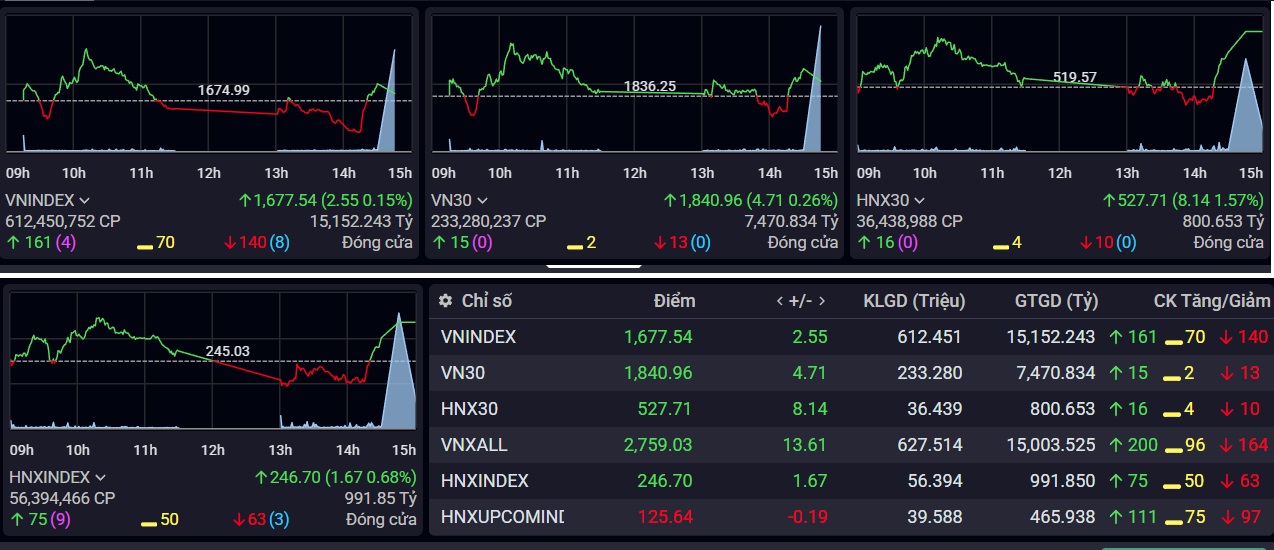1274x550 pixels.
Task: Click the right arrow beside +/- column
Action: [x=822, y=301]
